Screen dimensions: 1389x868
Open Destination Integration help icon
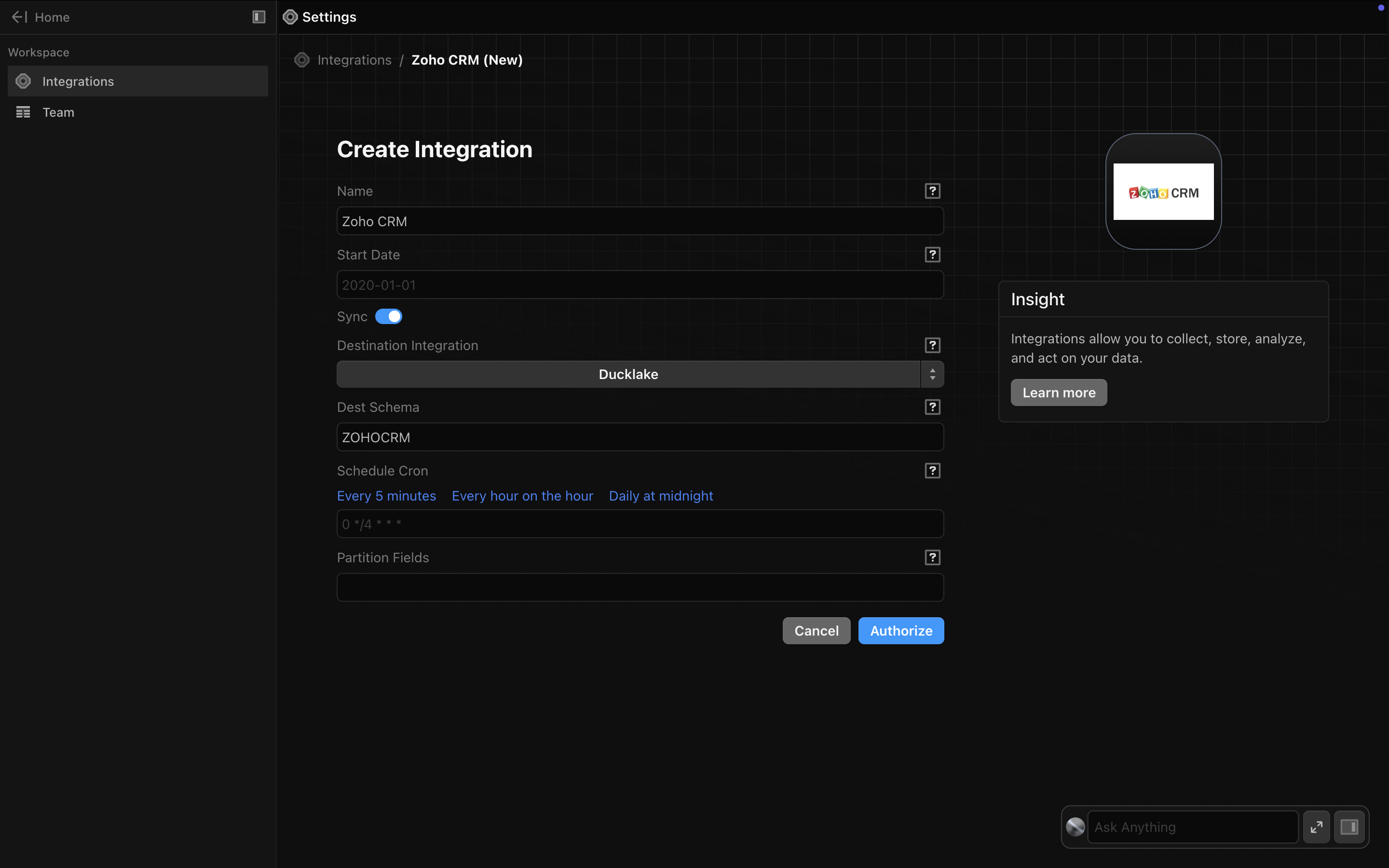click(932, 346)
